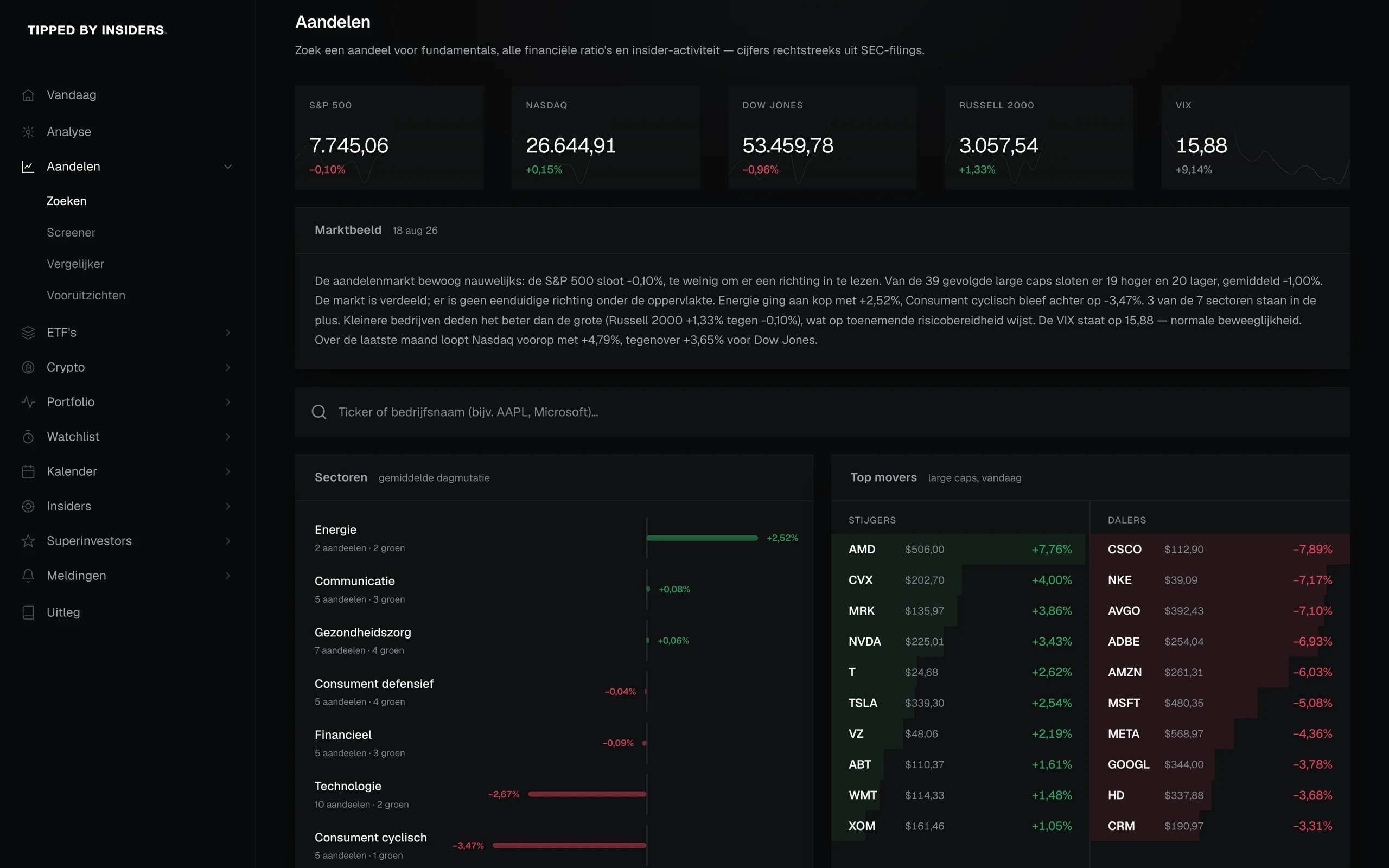Open the S&P 500 index card
This screenshot has height=868, width=1389.
coord(389,138)
